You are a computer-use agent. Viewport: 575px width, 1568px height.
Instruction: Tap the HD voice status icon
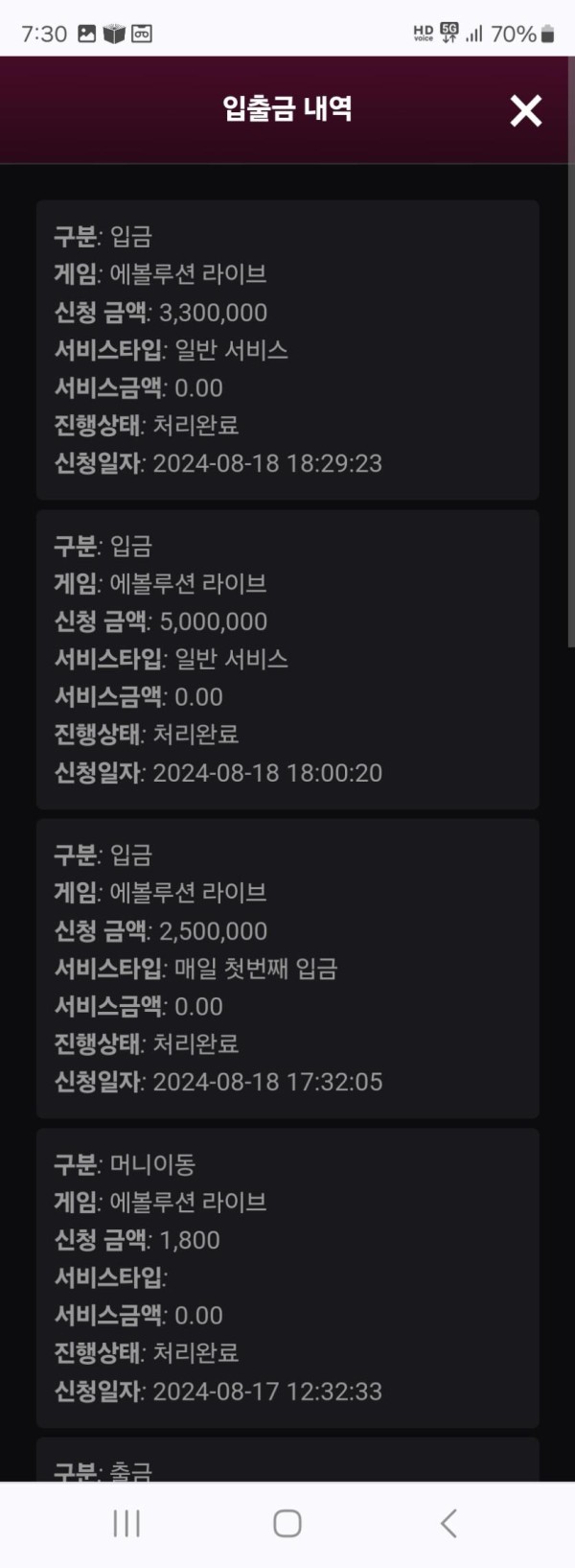pos(424,34)
